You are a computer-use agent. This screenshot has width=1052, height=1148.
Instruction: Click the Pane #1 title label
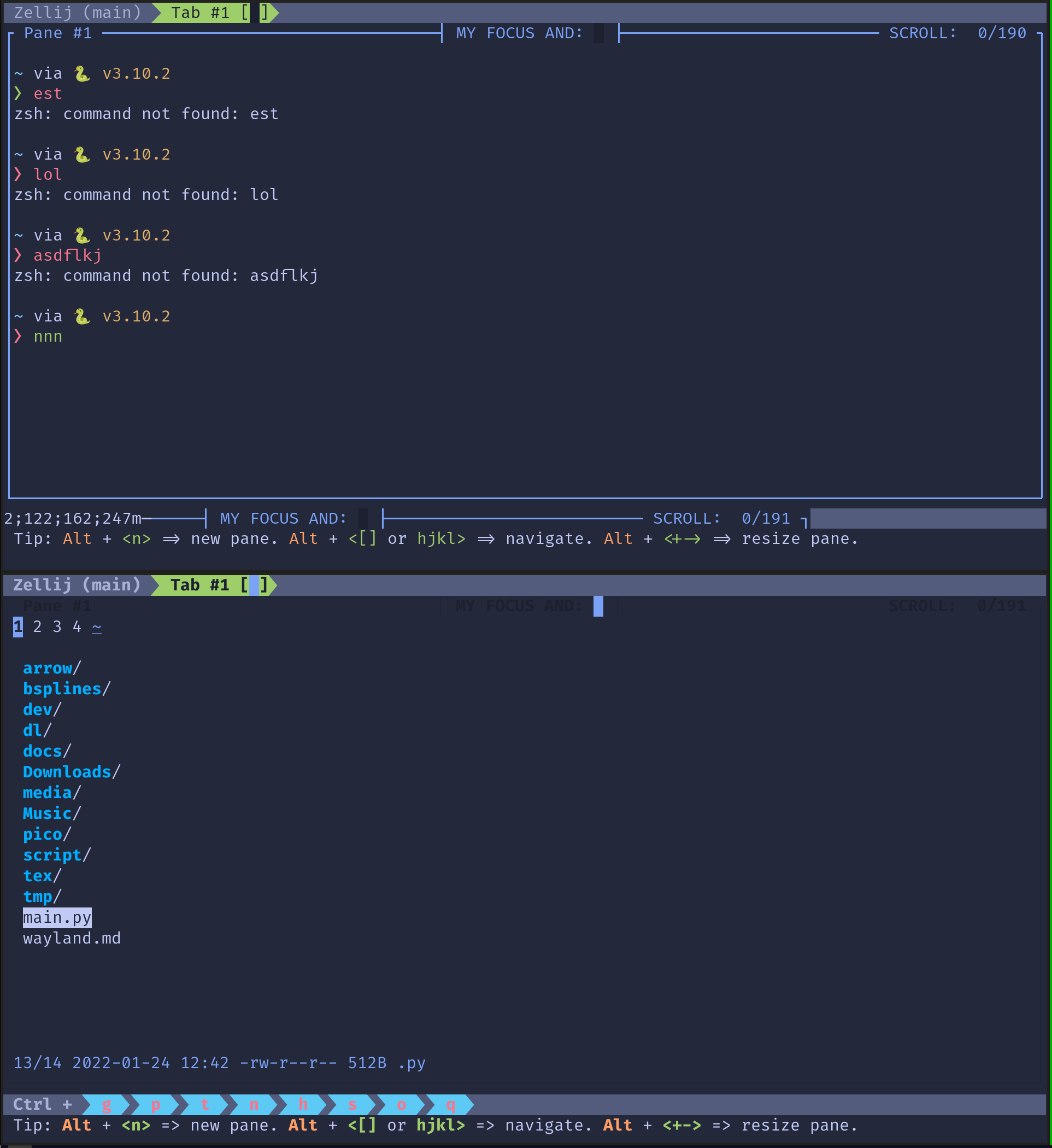point(57,33)
